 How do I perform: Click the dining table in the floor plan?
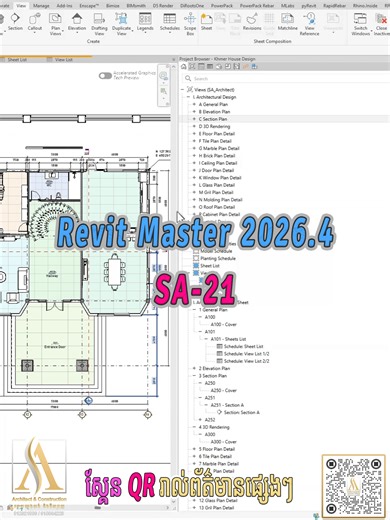click(115, 272)
